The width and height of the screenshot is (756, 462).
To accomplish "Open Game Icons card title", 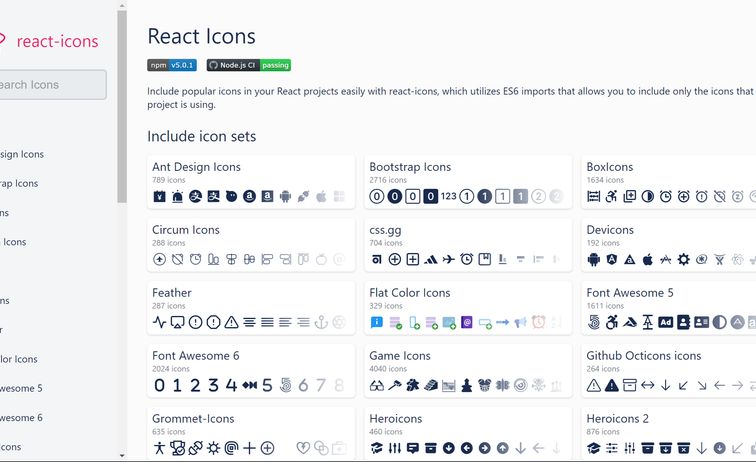I will (x=400, y=356).
